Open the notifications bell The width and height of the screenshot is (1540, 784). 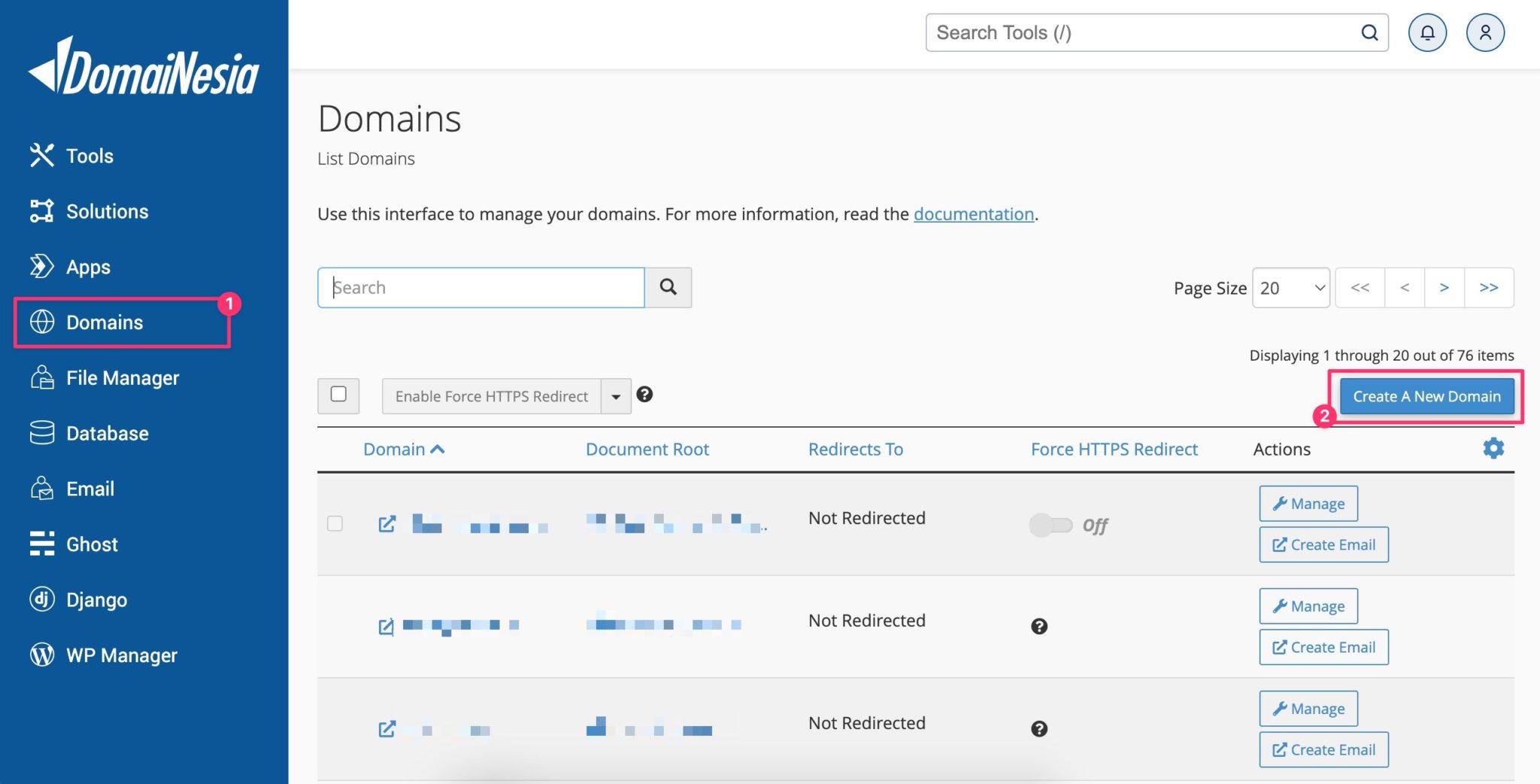pos(1427,32)
